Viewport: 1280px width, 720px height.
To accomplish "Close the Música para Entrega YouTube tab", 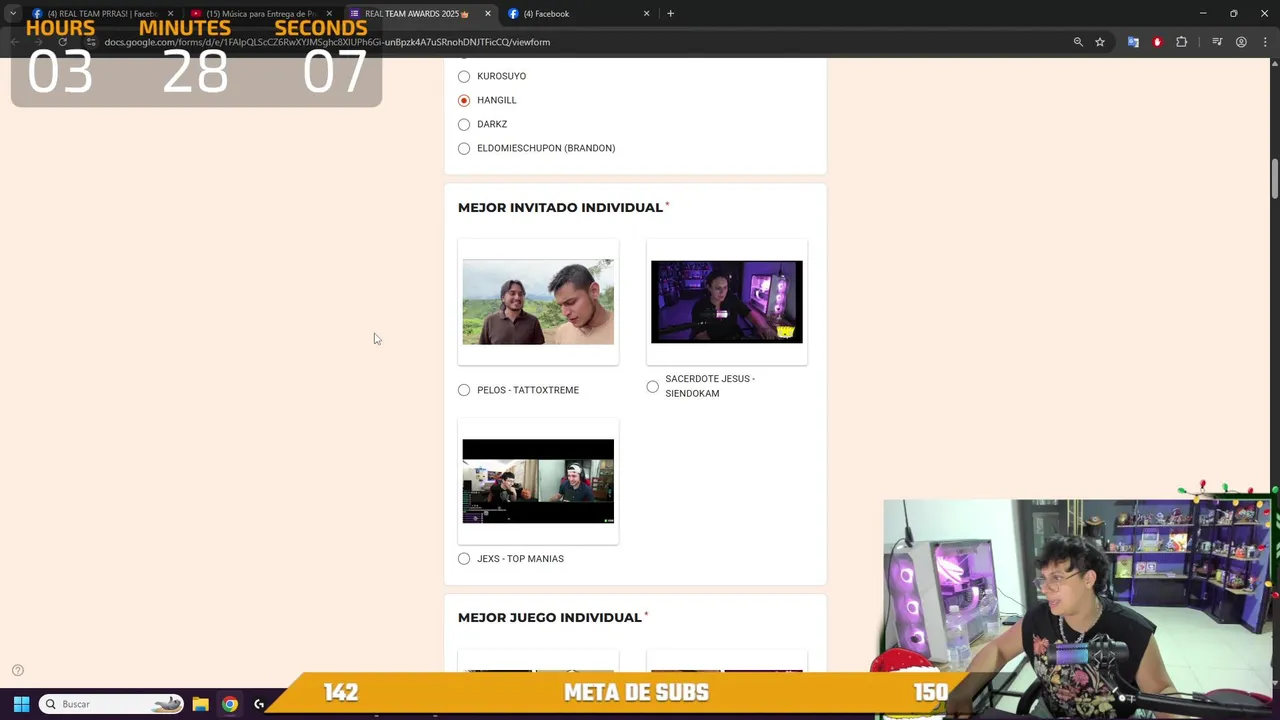I will click(x=329, y=14).
